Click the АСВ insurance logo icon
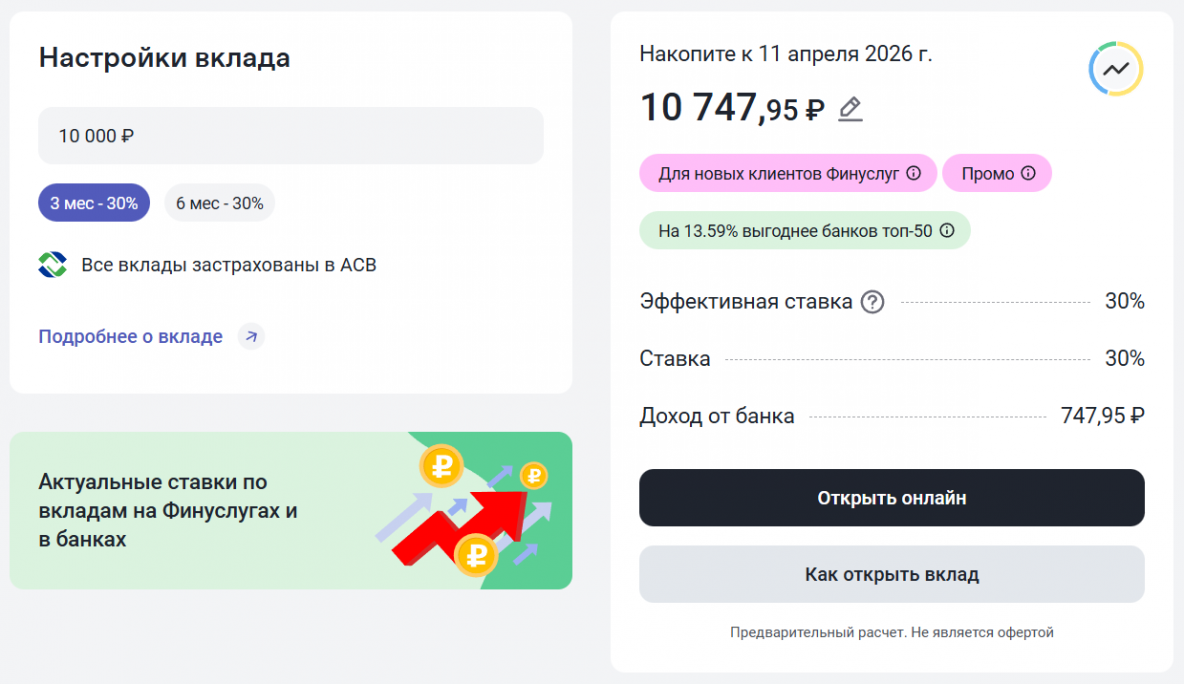Screen dimensions: 1184x684 pos(53,265)
